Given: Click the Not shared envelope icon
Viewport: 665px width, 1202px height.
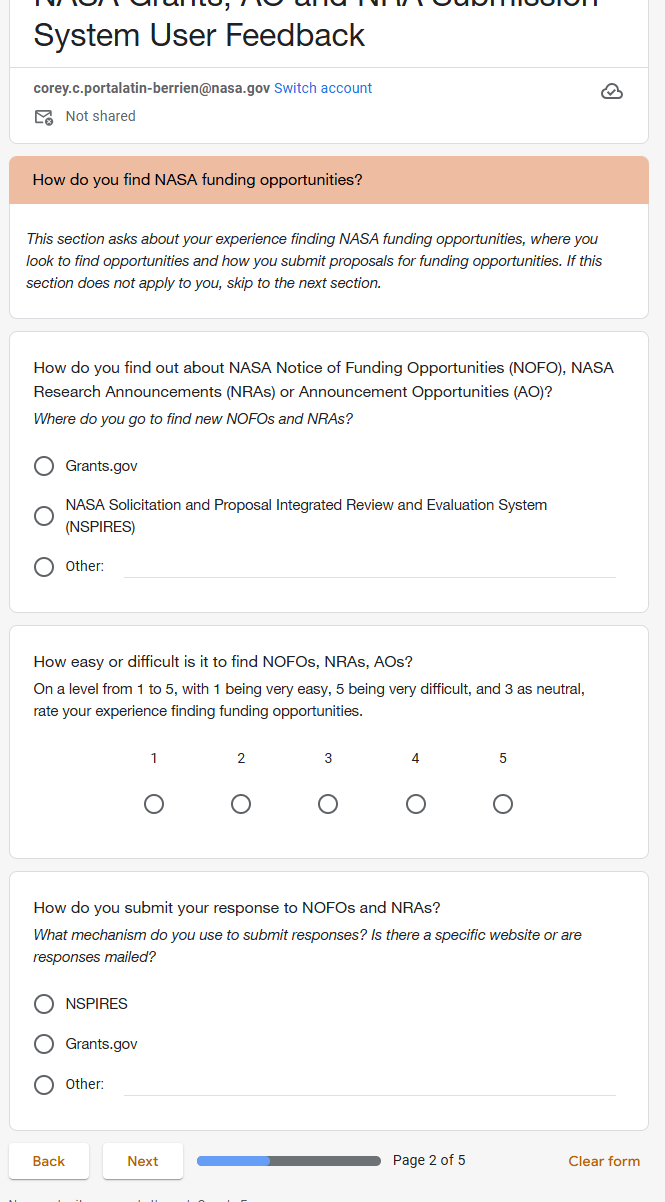Looking at the screenshot, I should pos(43,117).
